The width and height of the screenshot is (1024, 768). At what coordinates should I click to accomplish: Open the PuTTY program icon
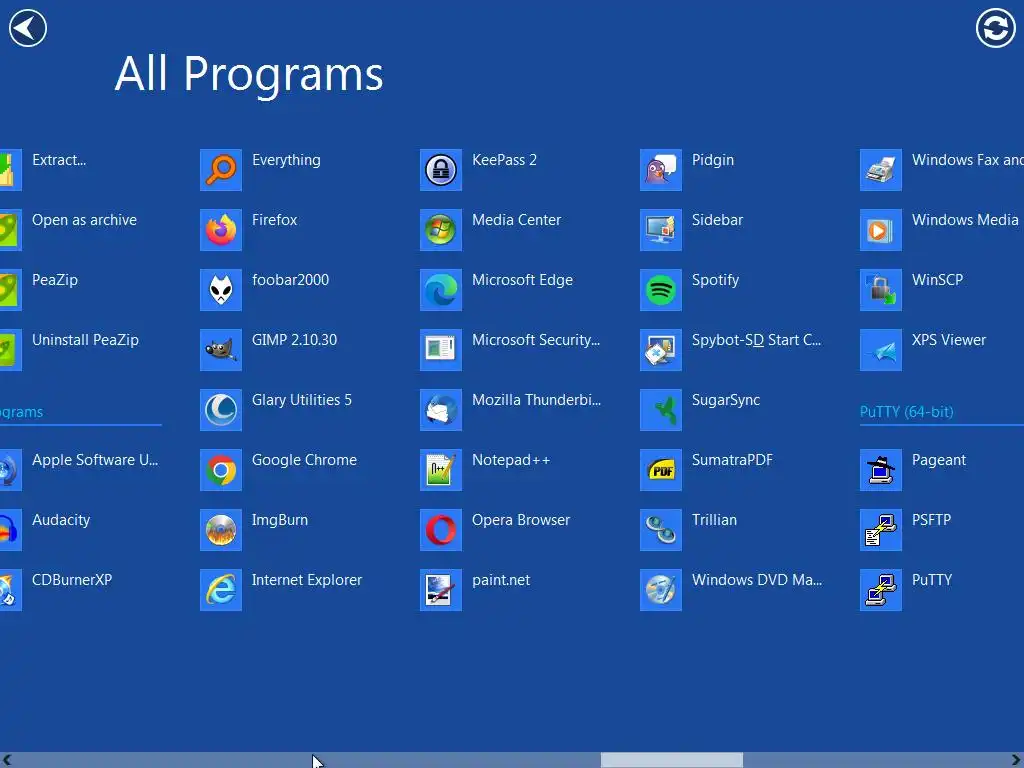point(881,590)
